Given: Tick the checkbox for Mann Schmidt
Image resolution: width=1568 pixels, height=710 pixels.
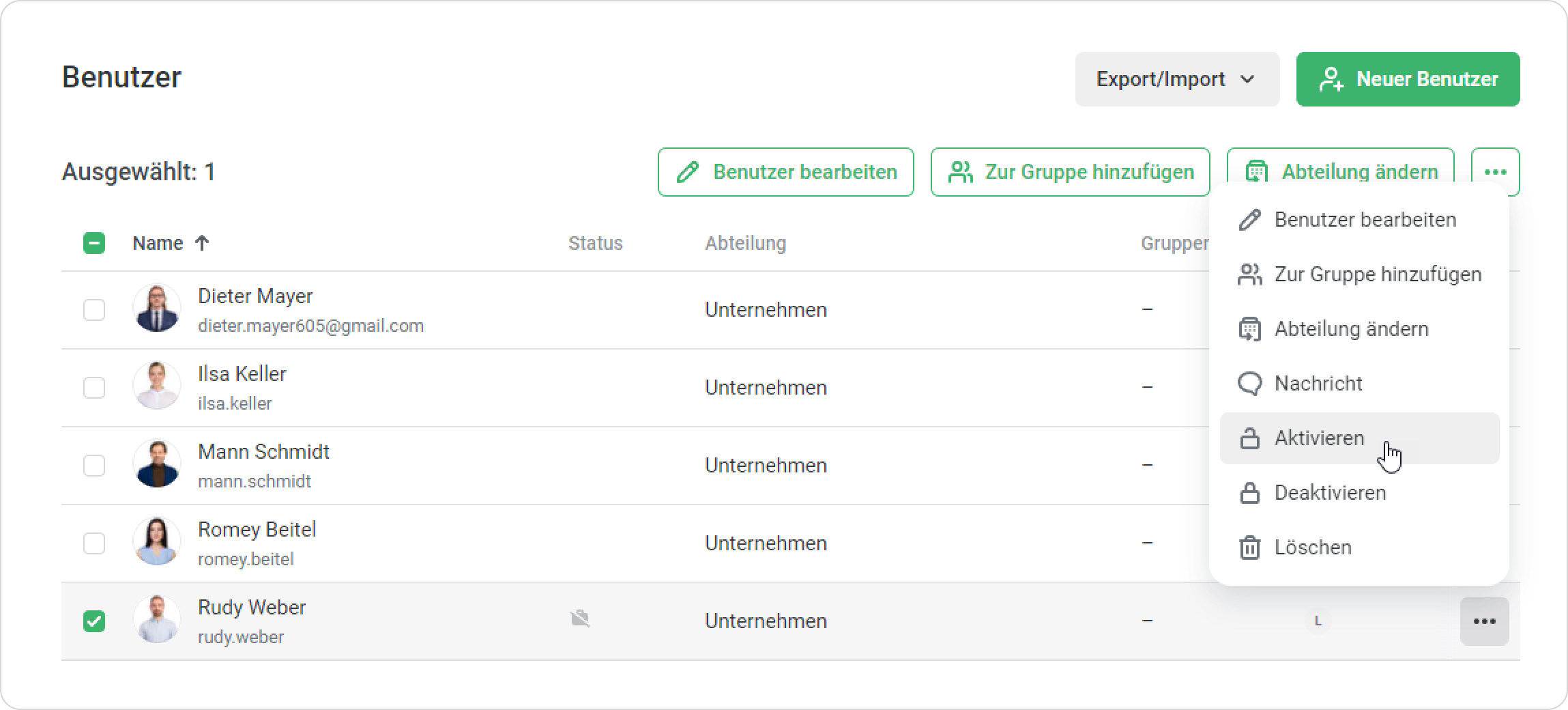Looking at the screenshot, I should [94, 466].
